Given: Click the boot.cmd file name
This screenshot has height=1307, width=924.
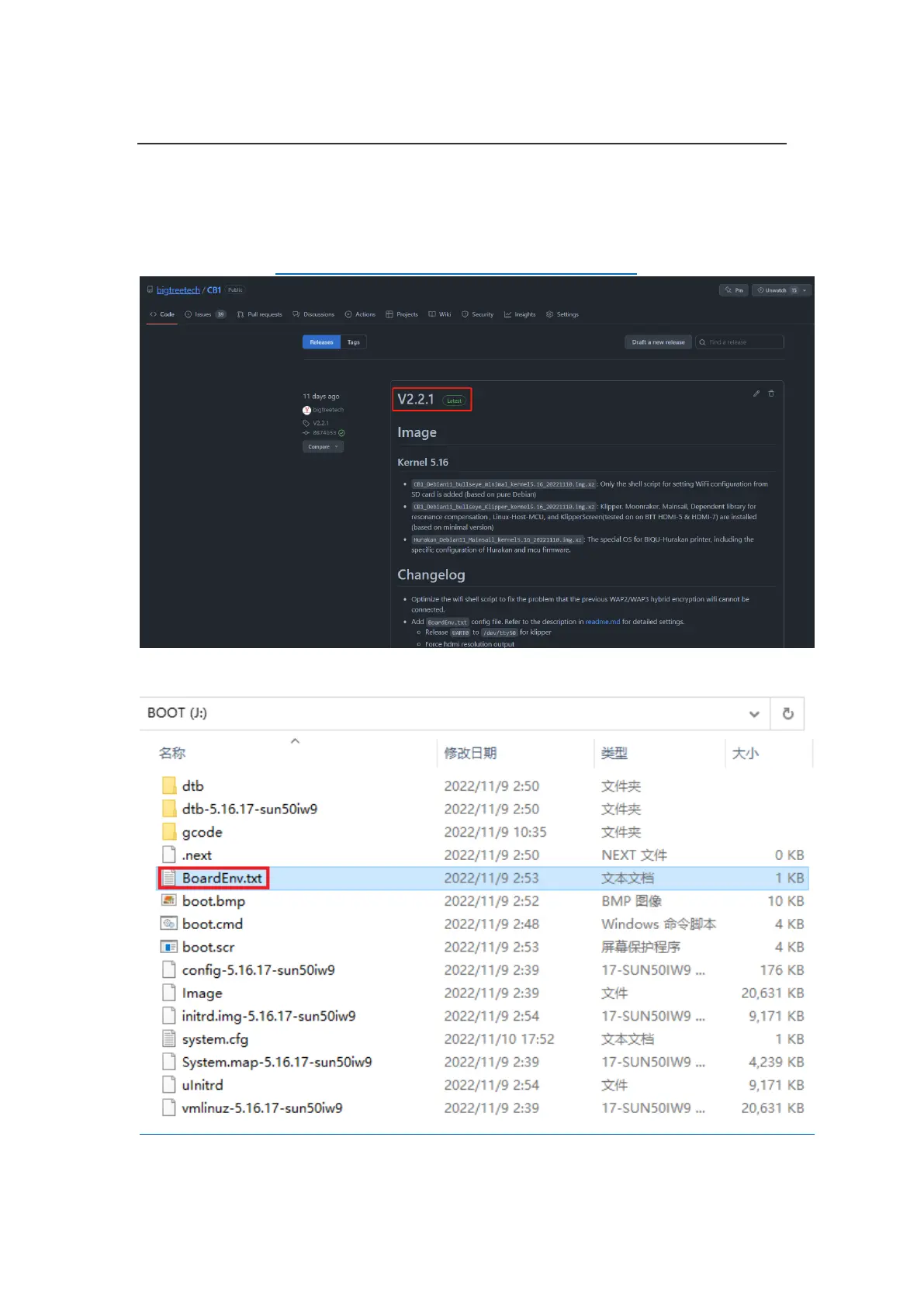Looking at the screenshot, I should pos(213,924).
